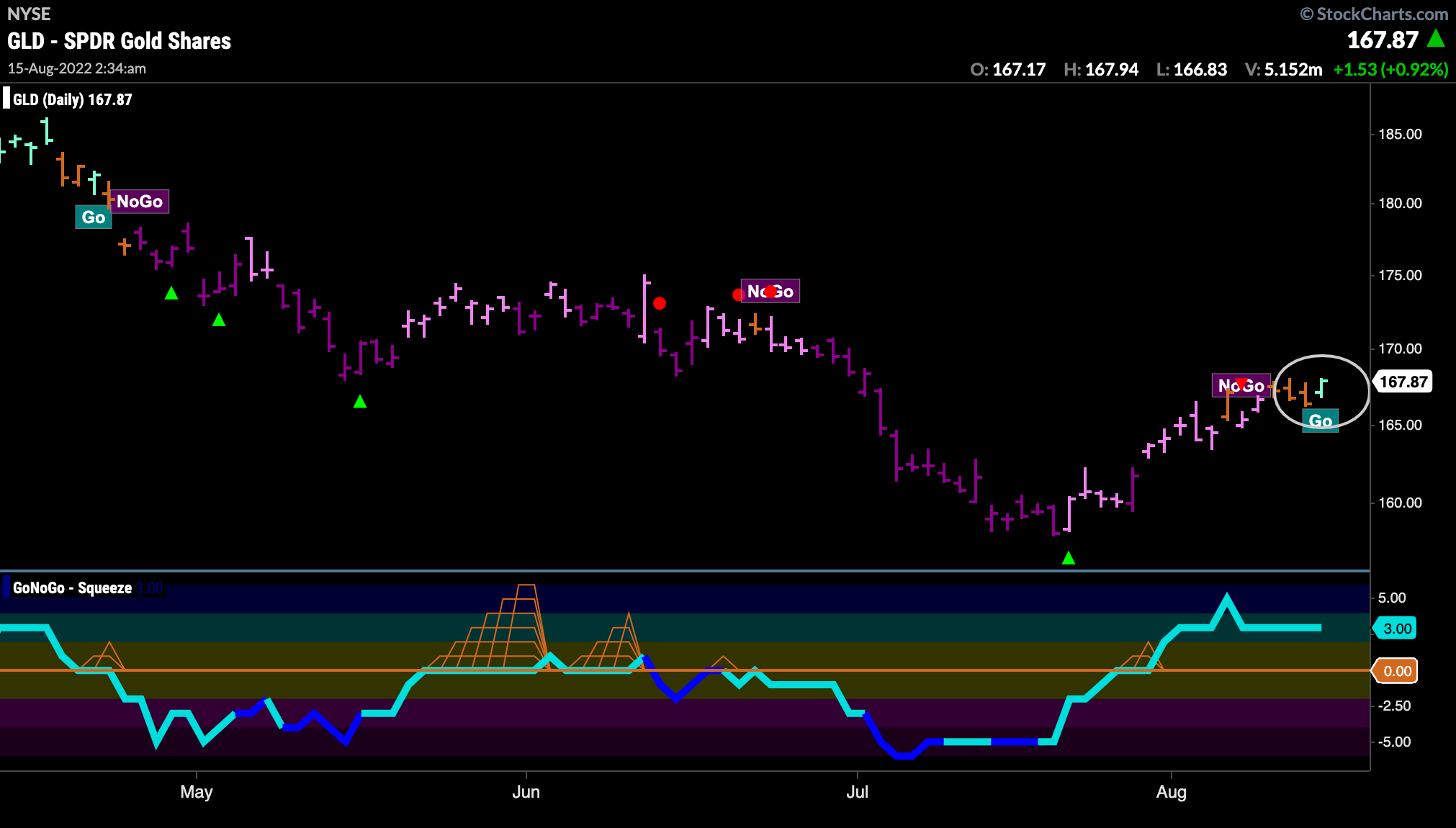Click the green triangle at July low

1069,558
